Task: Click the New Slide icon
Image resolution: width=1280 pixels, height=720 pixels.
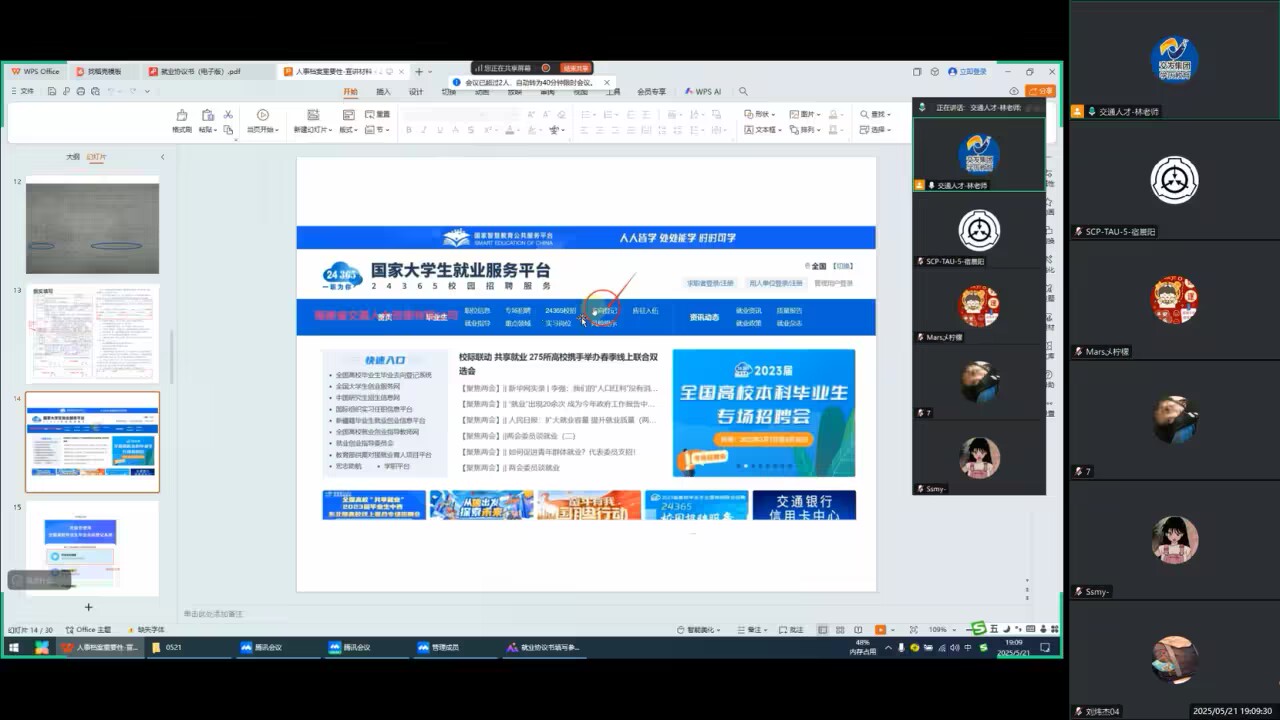Action: point(313,120)
